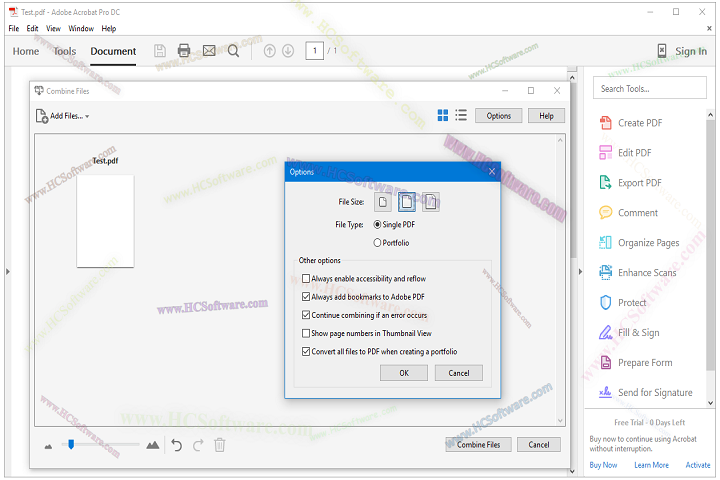This screenshot has width=720, height=480.
Task: Open the Comment tool
Action: [628, 213]
